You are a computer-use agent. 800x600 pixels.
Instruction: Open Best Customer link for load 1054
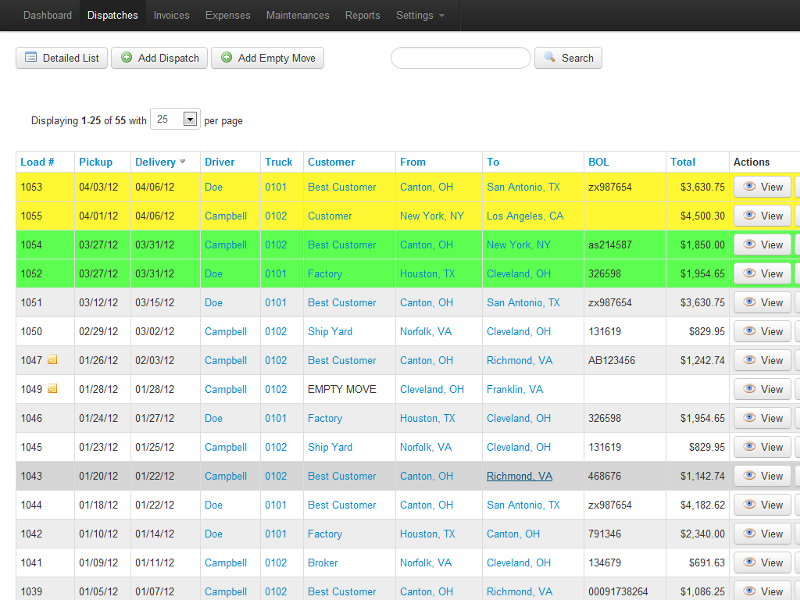pyautogui.click(x=341, y=245)
